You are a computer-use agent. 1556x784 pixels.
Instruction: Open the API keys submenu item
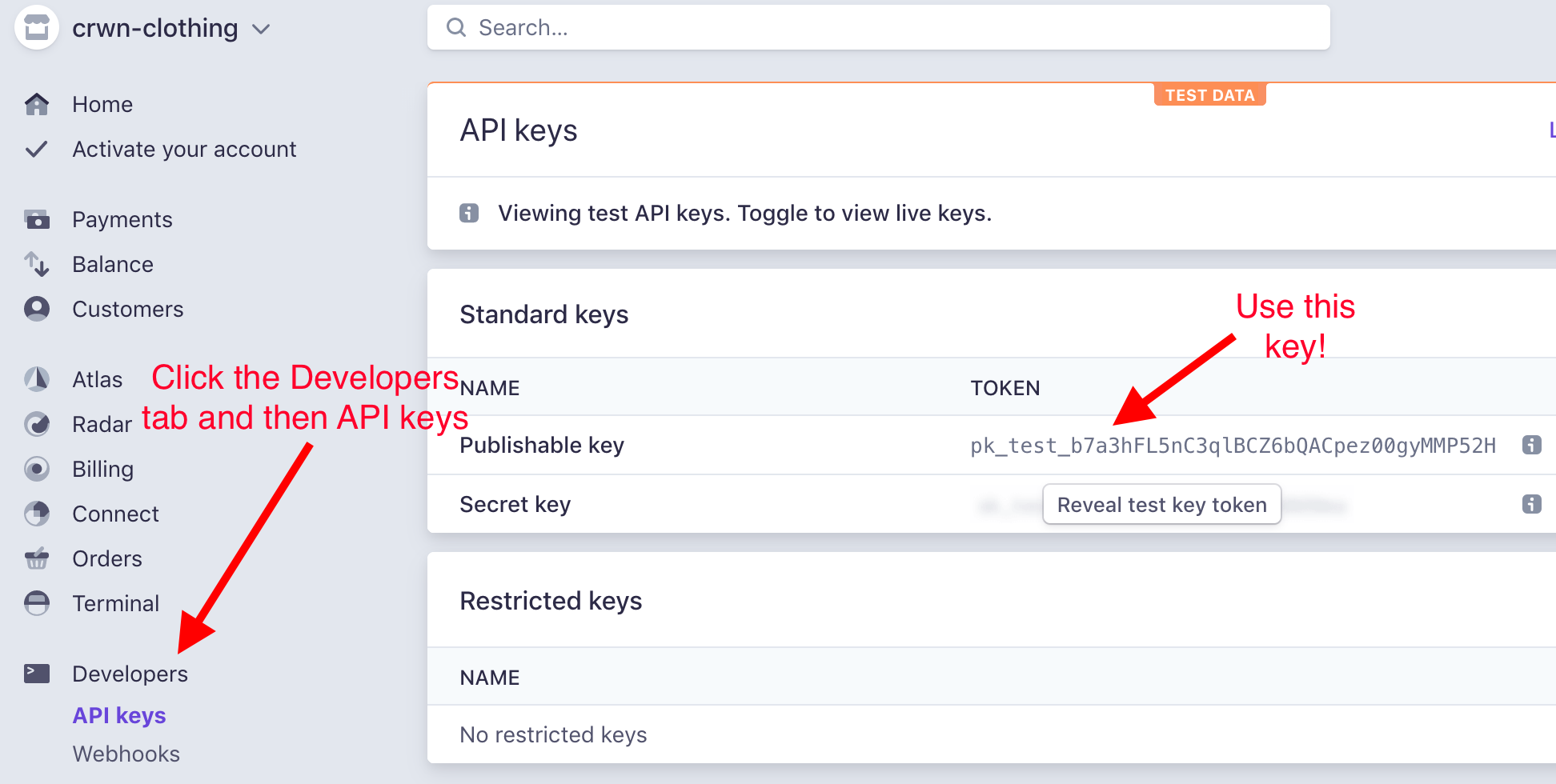tap(119, 715)
